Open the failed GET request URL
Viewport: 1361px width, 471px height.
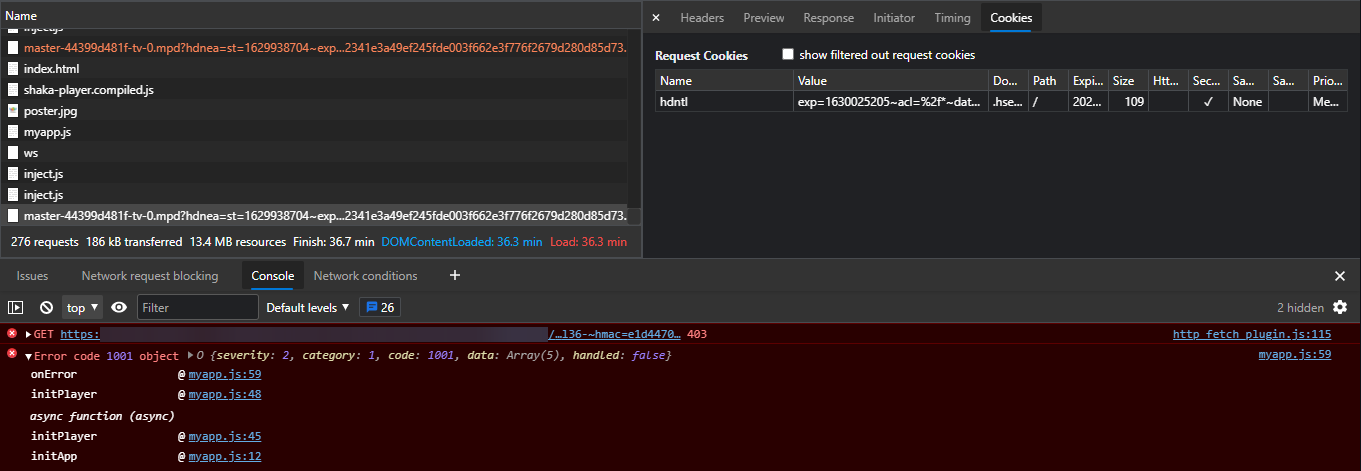pyautogui.click(x=371, y=334)
